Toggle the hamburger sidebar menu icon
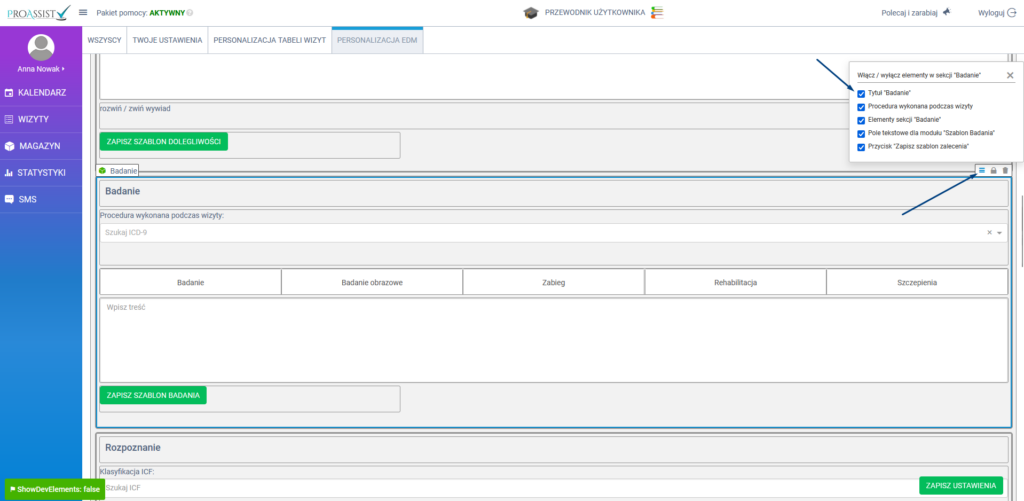The image size is (1024, 501). click(x=83, y=12)
